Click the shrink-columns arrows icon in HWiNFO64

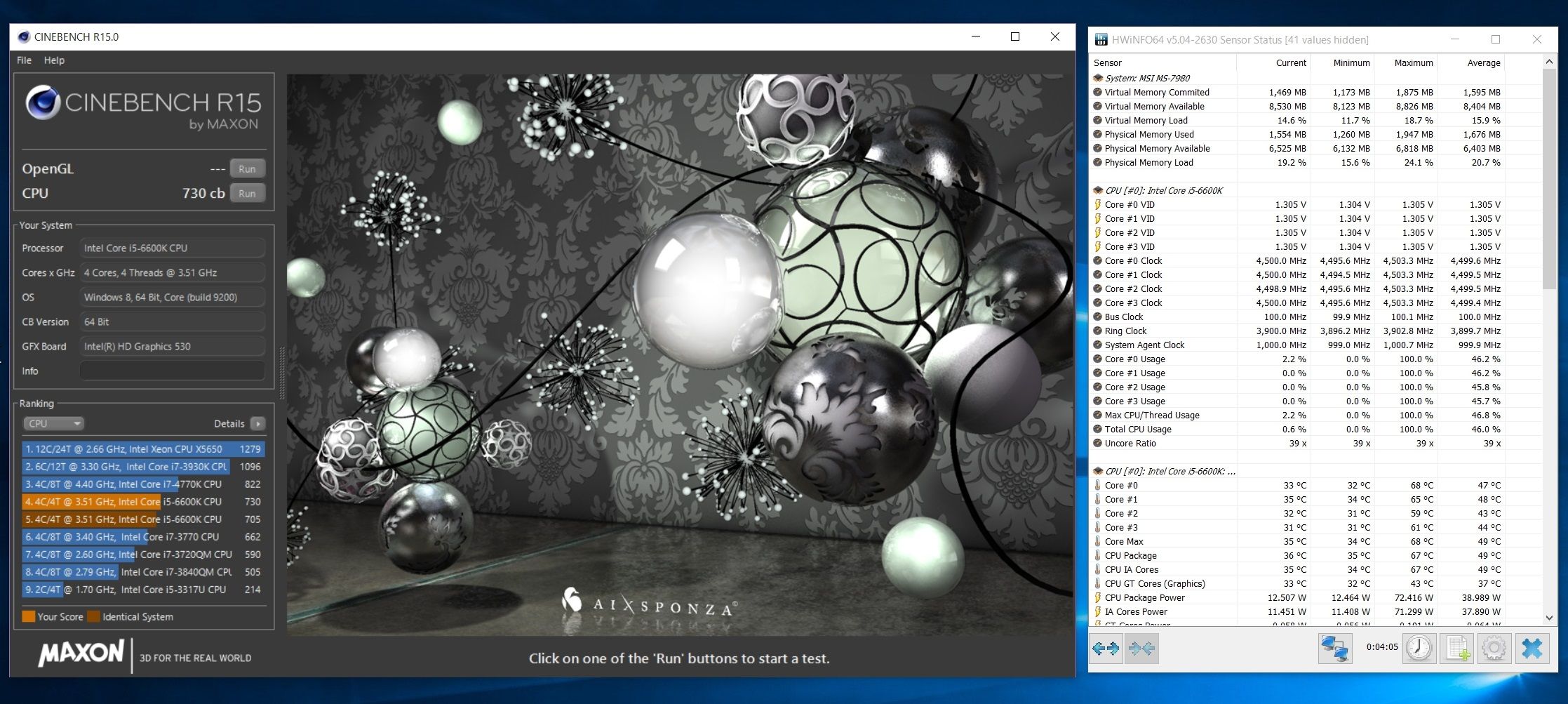tap(1141, 649)
